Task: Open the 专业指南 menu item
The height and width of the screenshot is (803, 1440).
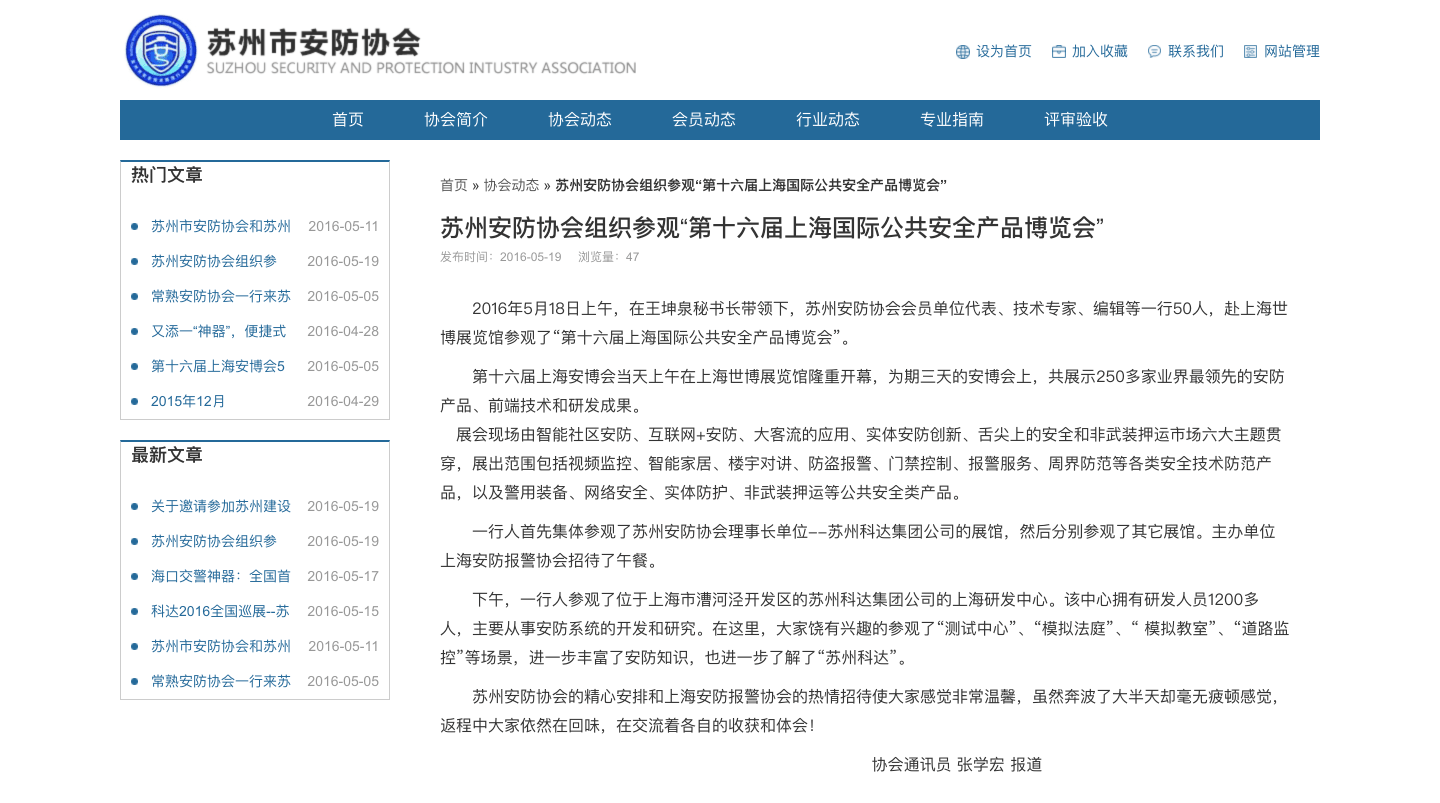Action: click(x=952, y=120)
